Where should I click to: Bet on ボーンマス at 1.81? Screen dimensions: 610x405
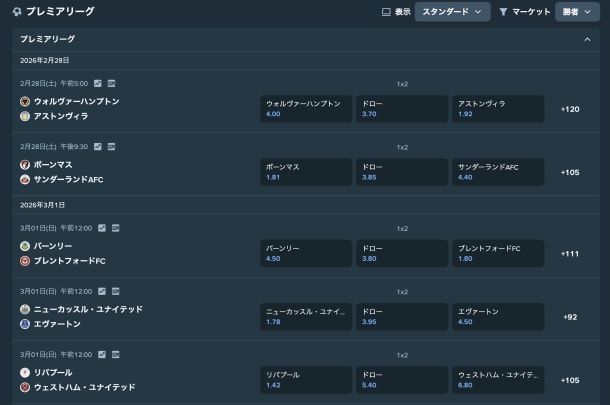point(306,172)
